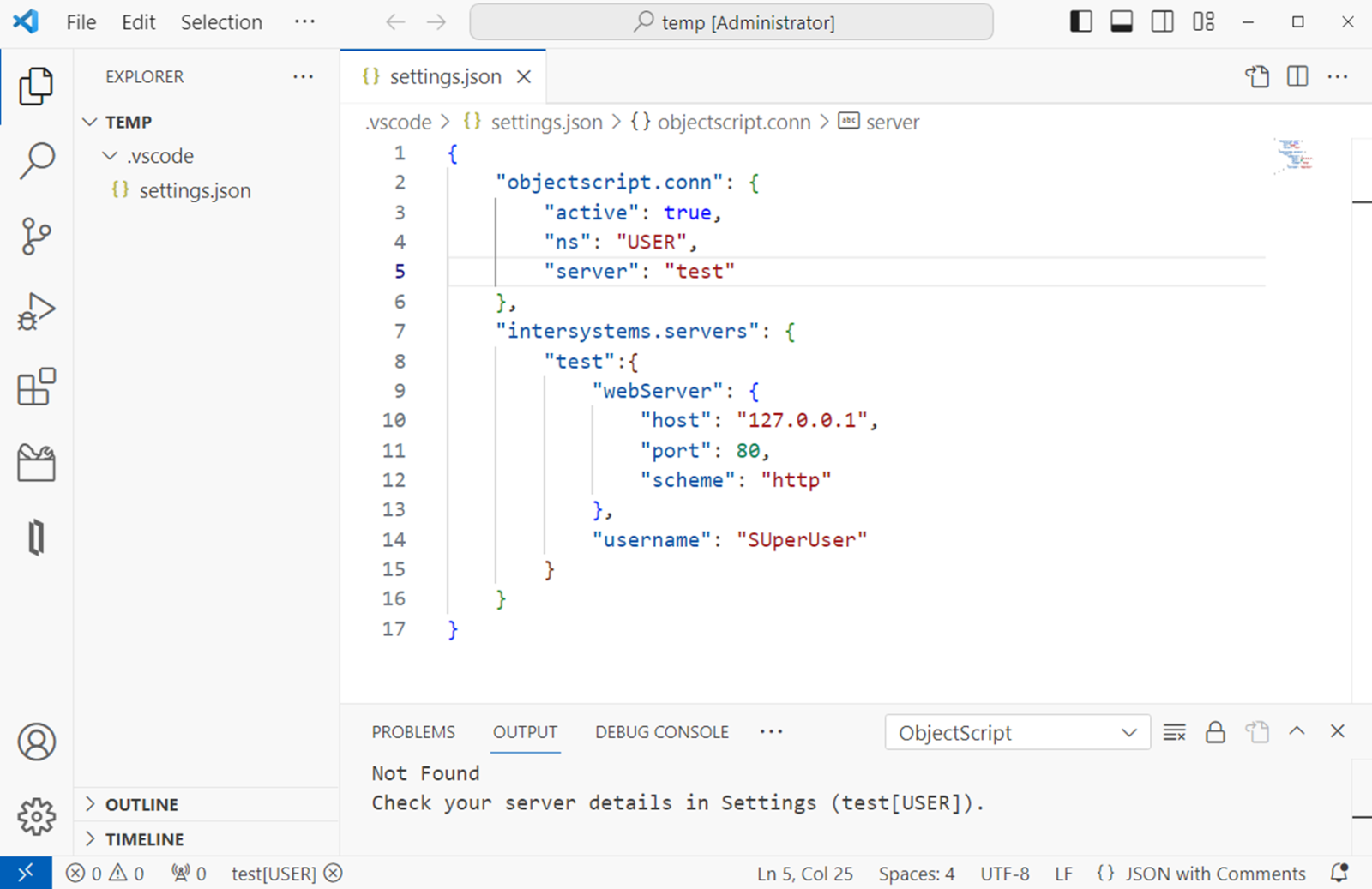
Task: Click the Split Editor Right icon
Action: 1297,76
